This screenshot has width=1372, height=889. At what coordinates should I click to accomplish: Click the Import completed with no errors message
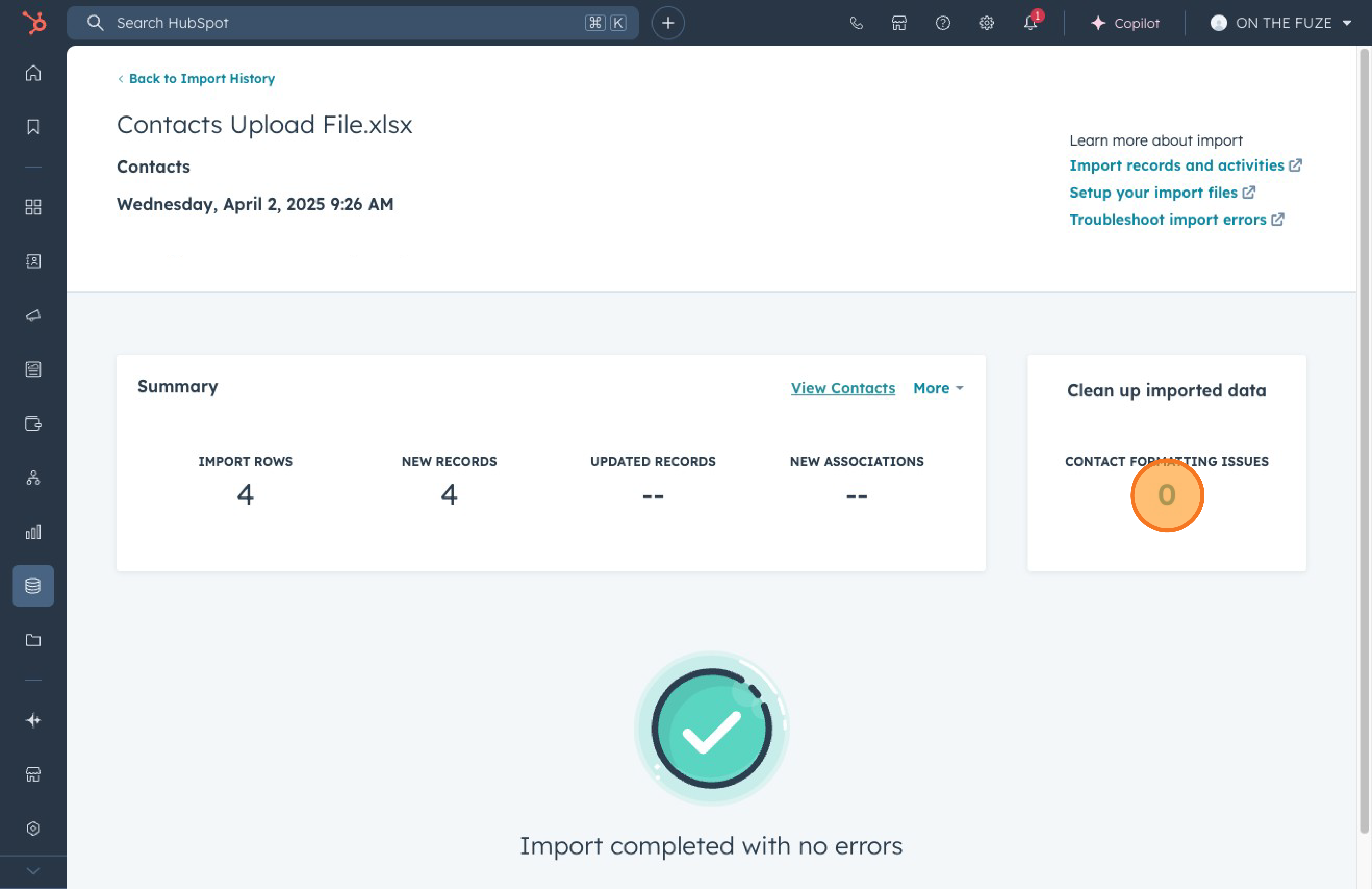711,846
